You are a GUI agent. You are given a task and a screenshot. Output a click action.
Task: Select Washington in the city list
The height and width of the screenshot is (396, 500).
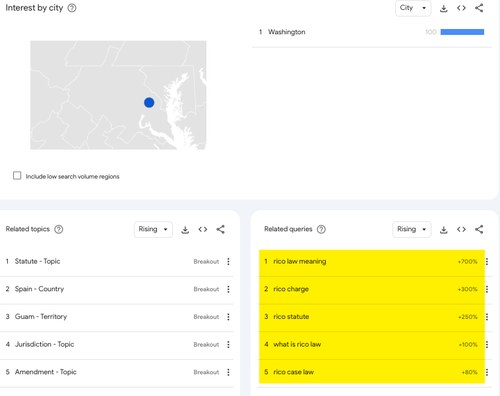(x=287, y=32)
